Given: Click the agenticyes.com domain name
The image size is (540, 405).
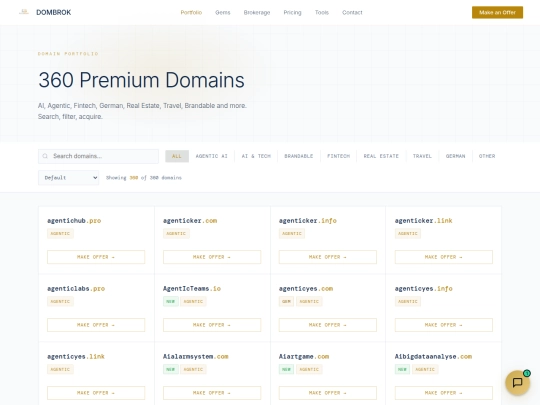Looking at the screenshot, I should [x=306, y=289].
